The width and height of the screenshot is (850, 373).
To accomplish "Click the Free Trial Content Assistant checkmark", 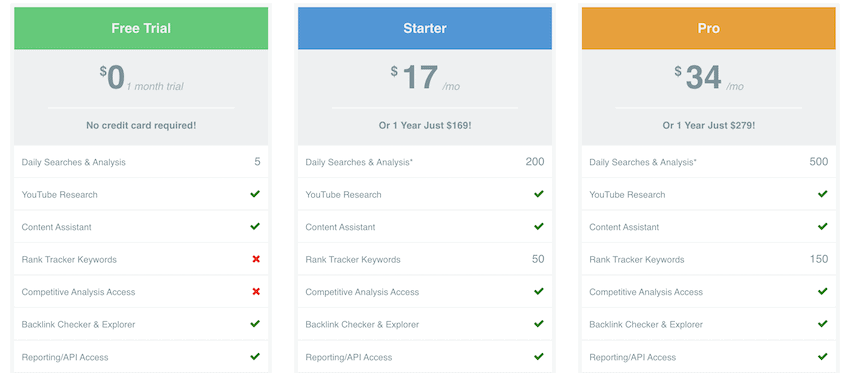I will (x=255, y=226).
